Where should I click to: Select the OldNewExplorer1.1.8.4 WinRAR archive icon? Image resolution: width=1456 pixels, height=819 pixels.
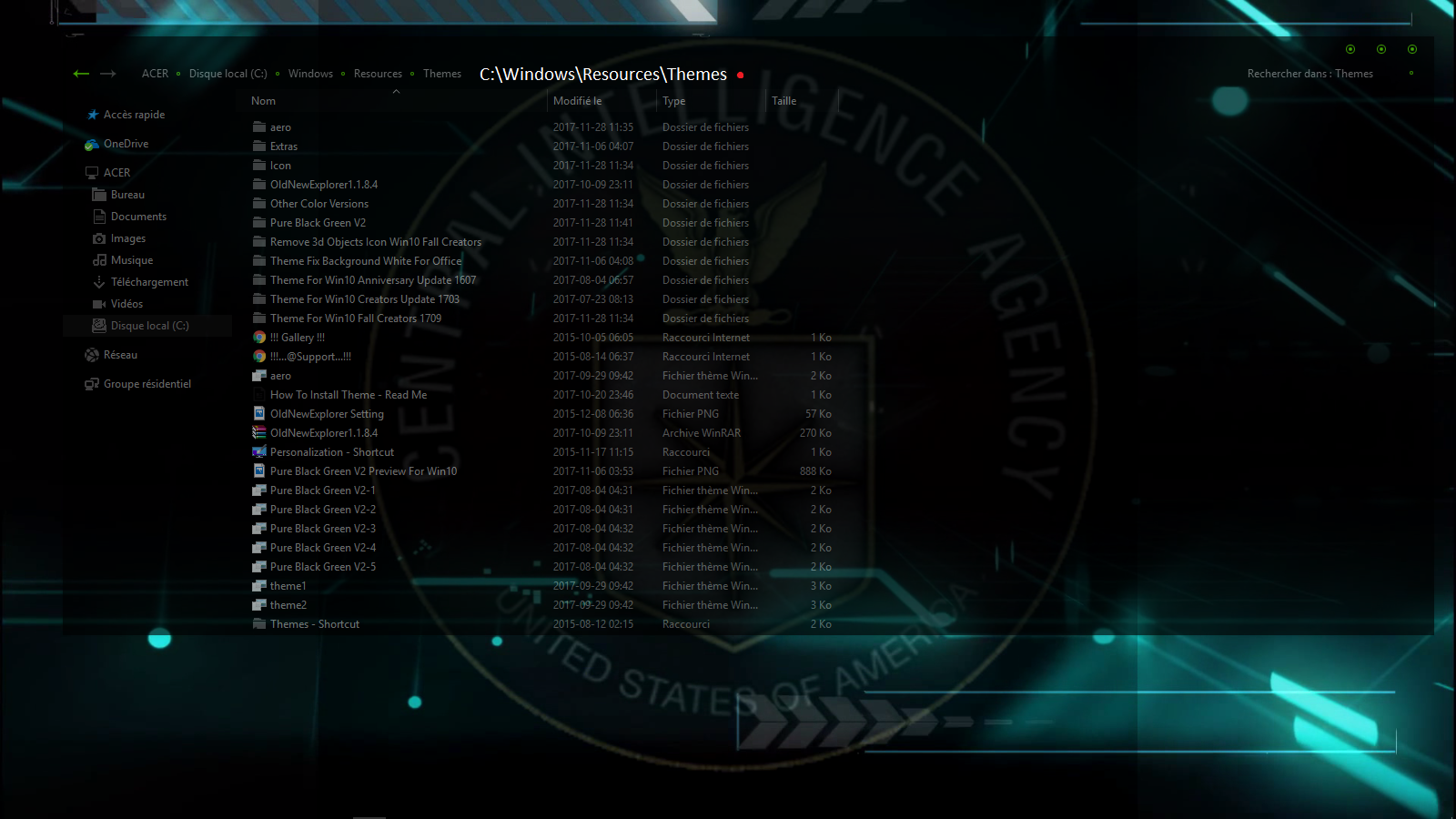tap(259, 433)
